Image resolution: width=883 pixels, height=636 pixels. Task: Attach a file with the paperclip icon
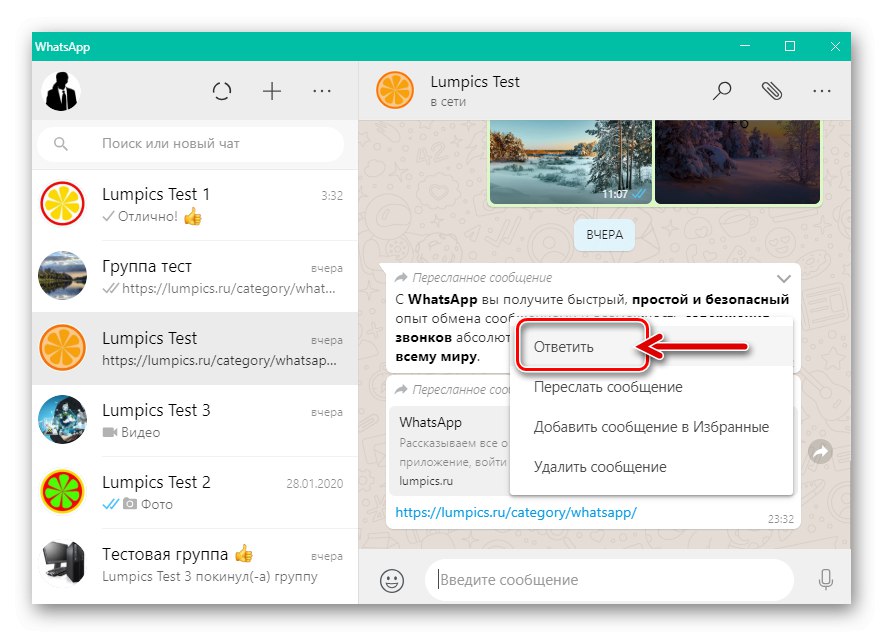(772, 90)
